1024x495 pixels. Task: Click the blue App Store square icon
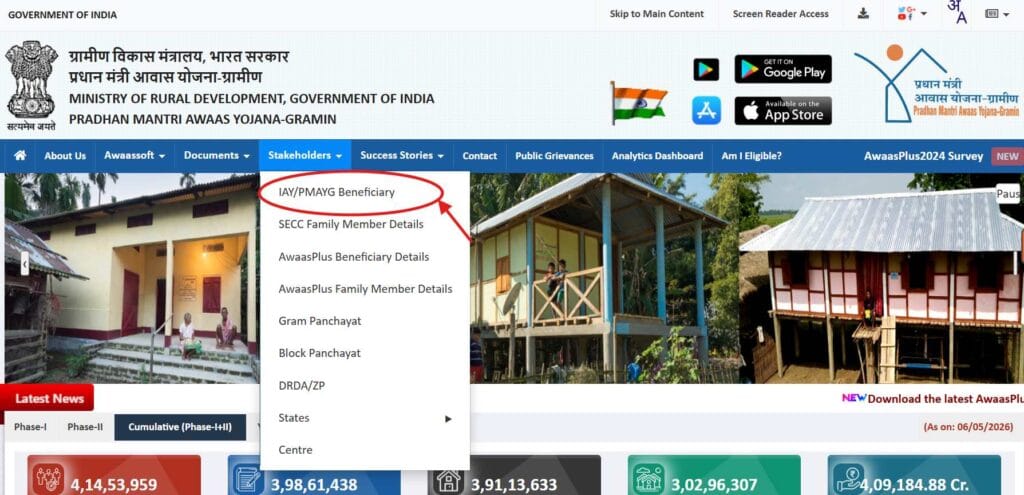pos(706,110)
